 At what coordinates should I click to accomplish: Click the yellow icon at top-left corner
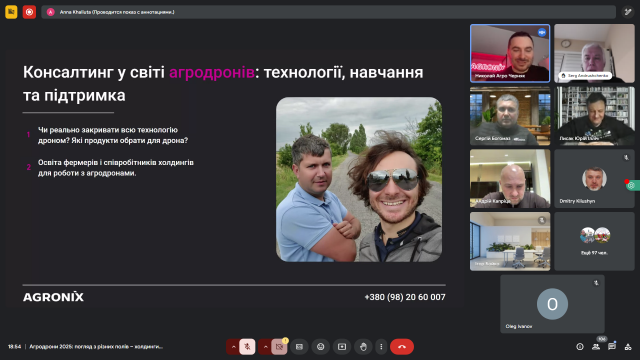tap(11, 12)
